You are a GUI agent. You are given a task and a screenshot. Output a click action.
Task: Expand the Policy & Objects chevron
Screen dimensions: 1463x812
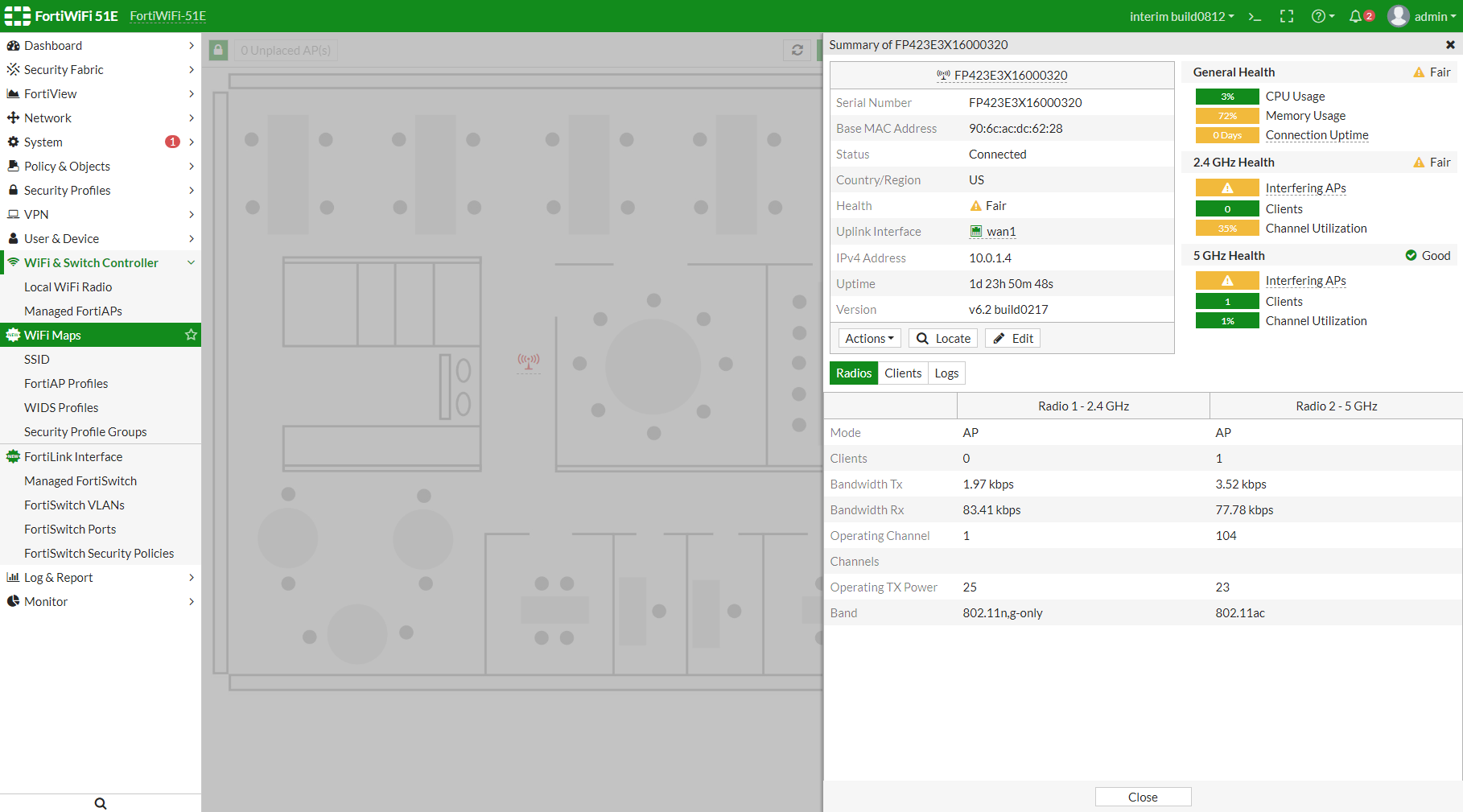(192, 167)
